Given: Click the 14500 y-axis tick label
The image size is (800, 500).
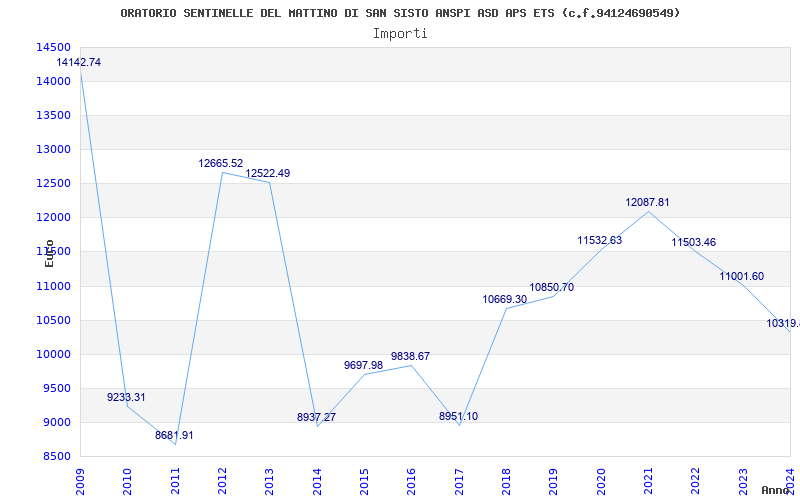Looking at the screenshot, I should point(54,47).
